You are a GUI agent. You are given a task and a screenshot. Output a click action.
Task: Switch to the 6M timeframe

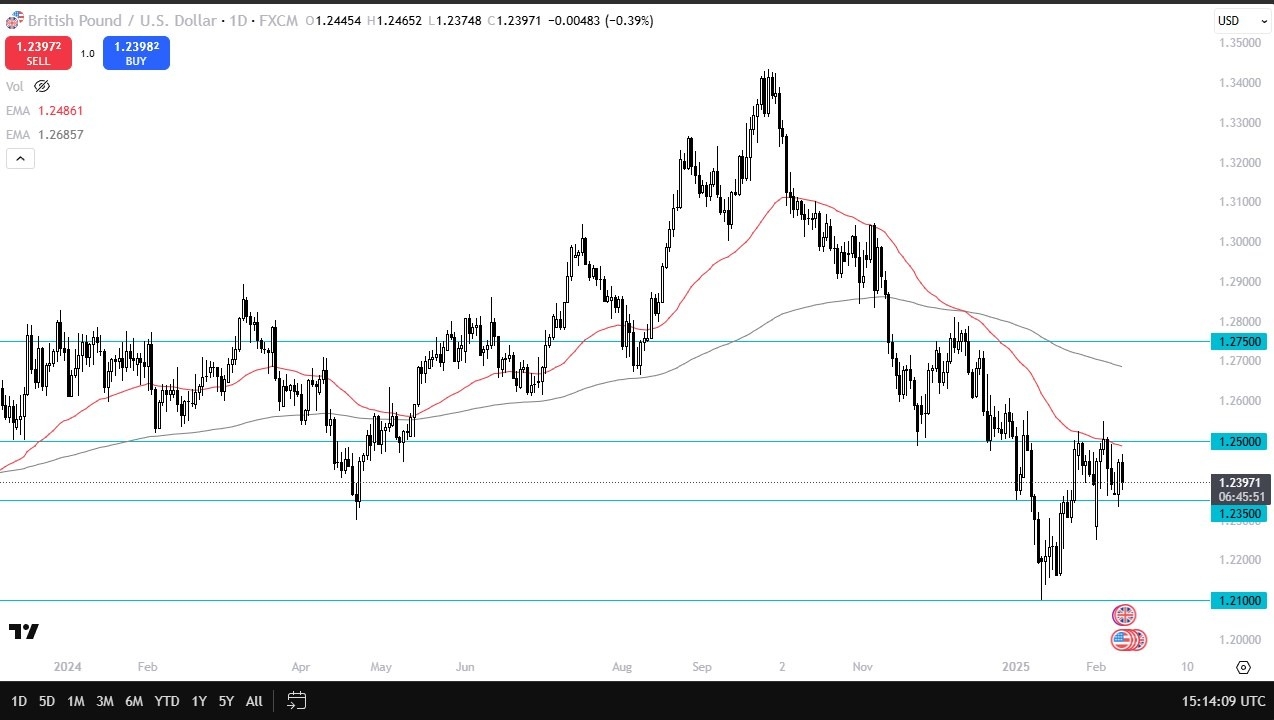(134, 701)
